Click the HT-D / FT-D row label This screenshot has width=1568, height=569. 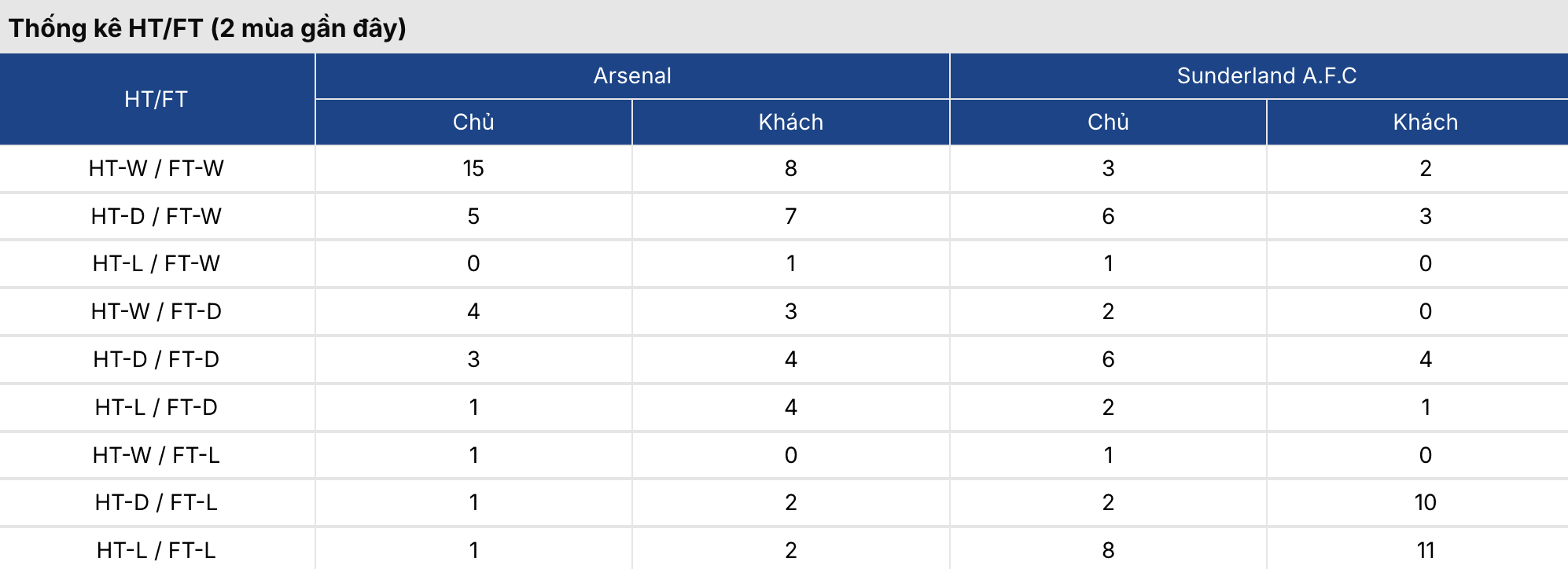(x=156, y=359)
